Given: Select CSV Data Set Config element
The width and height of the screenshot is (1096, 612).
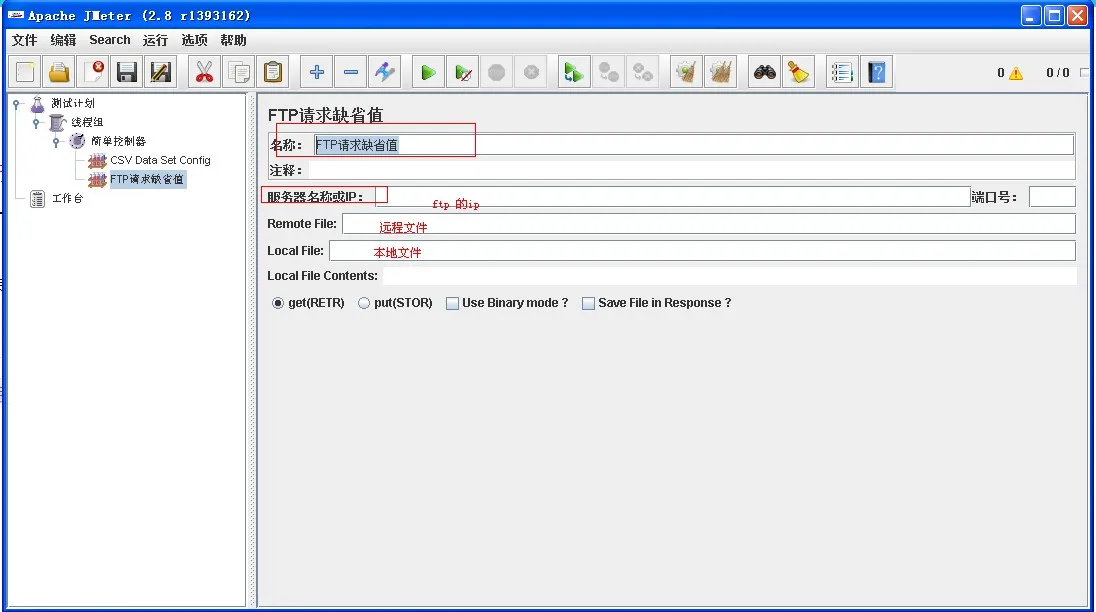Looking at the screenshot, I should point(160,160).
